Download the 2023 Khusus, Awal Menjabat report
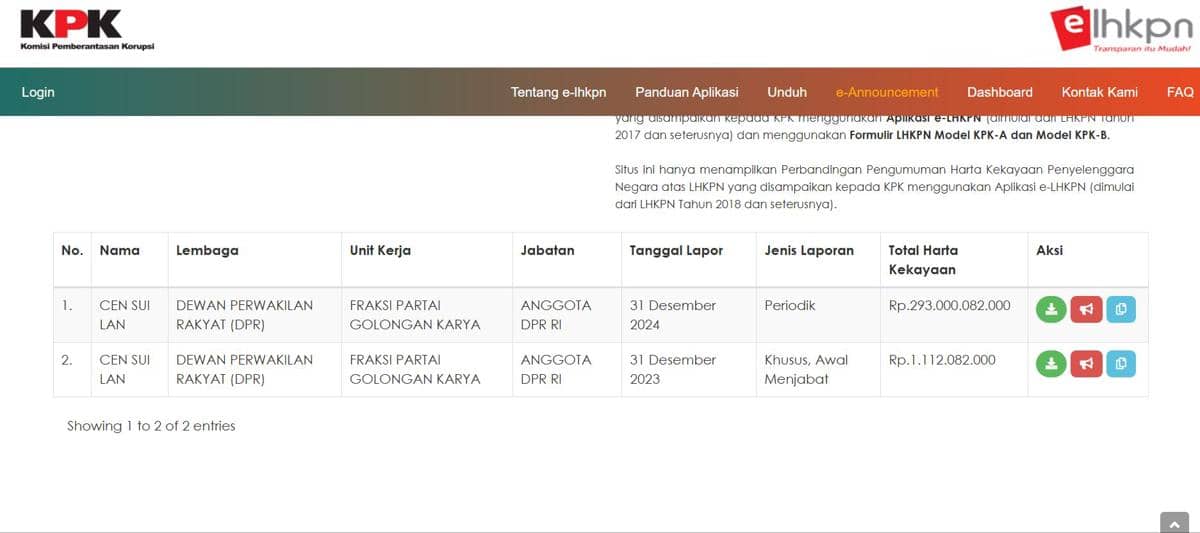The width and height of the screenshot is (1200, 533). click(1050, 364)
